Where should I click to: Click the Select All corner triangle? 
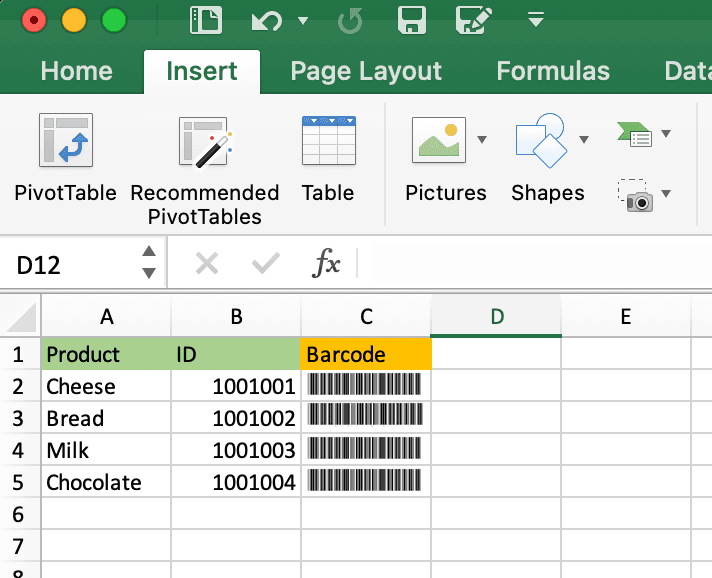(21, 317)
